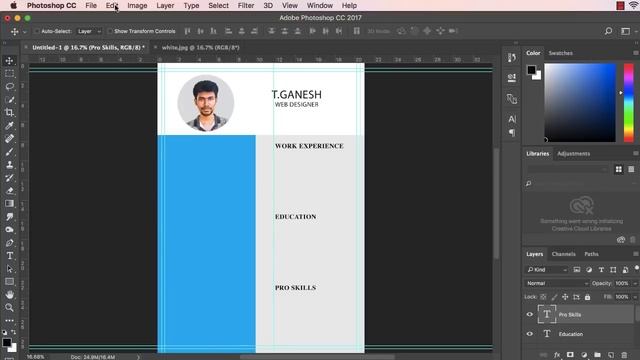Open the Layer menu

pos(165,6)
